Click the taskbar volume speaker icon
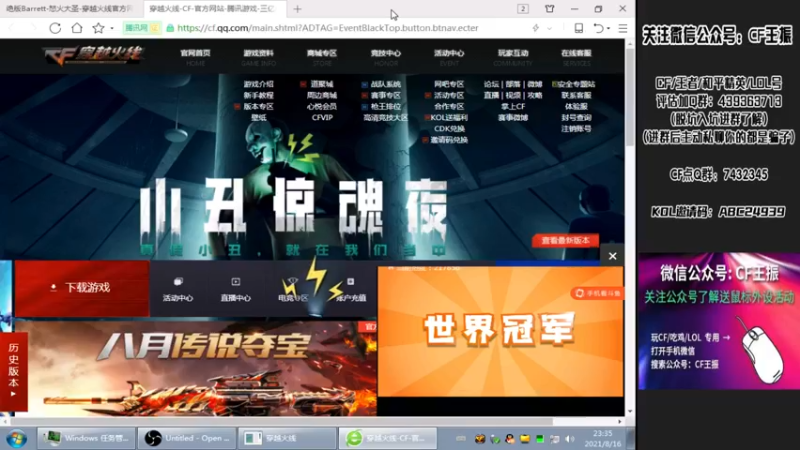Screen dimensions: 800x450 click(x=569, y=439)
